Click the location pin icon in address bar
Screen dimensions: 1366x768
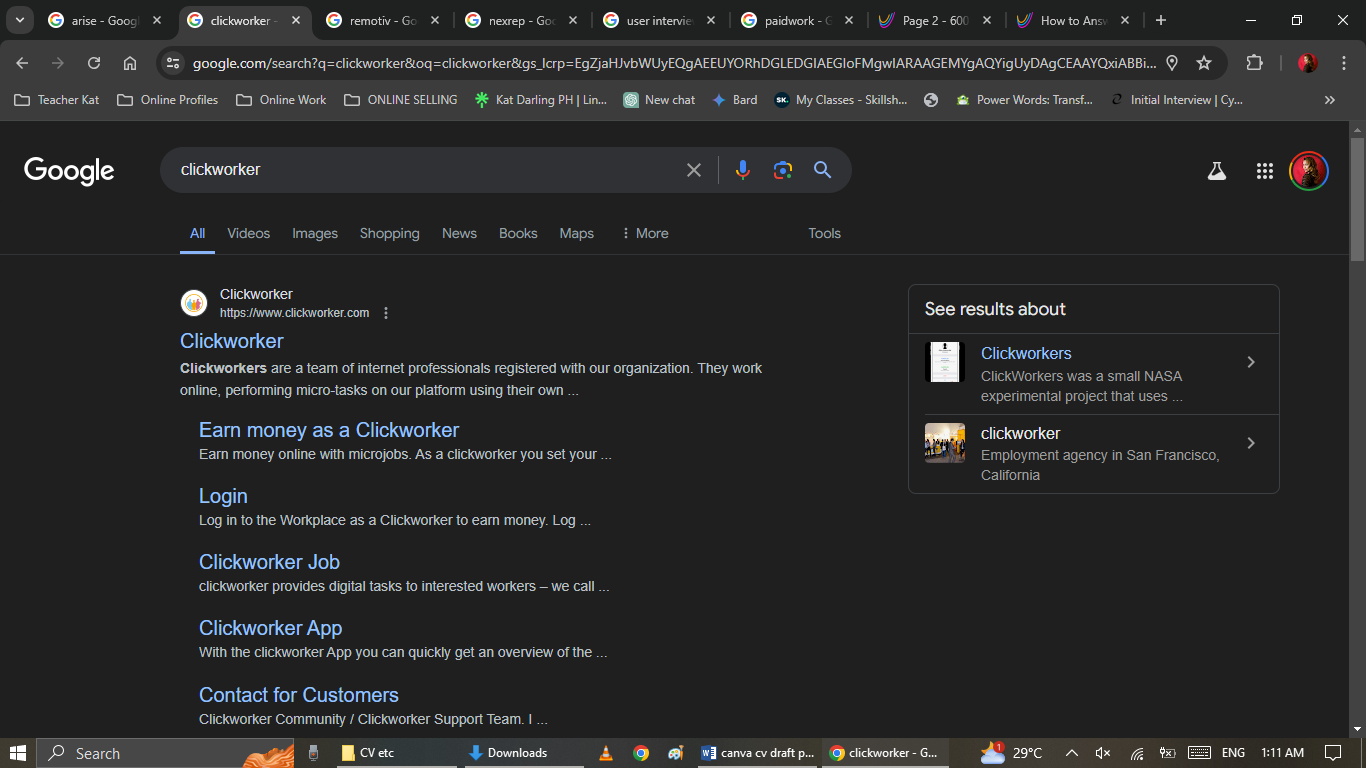click(1172, 63)
